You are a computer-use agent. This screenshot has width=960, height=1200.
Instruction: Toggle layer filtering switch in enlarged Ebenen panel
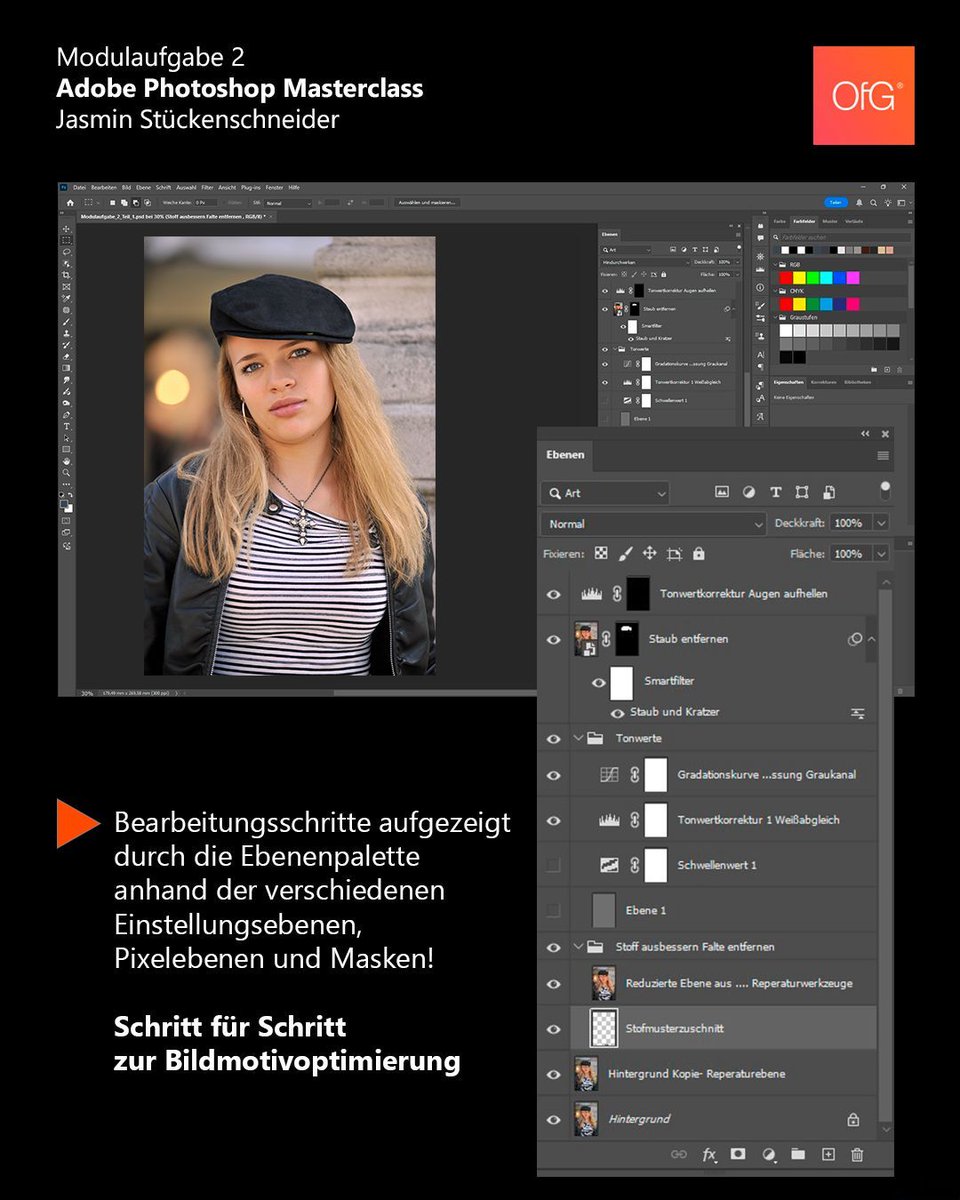pos(884,491)
